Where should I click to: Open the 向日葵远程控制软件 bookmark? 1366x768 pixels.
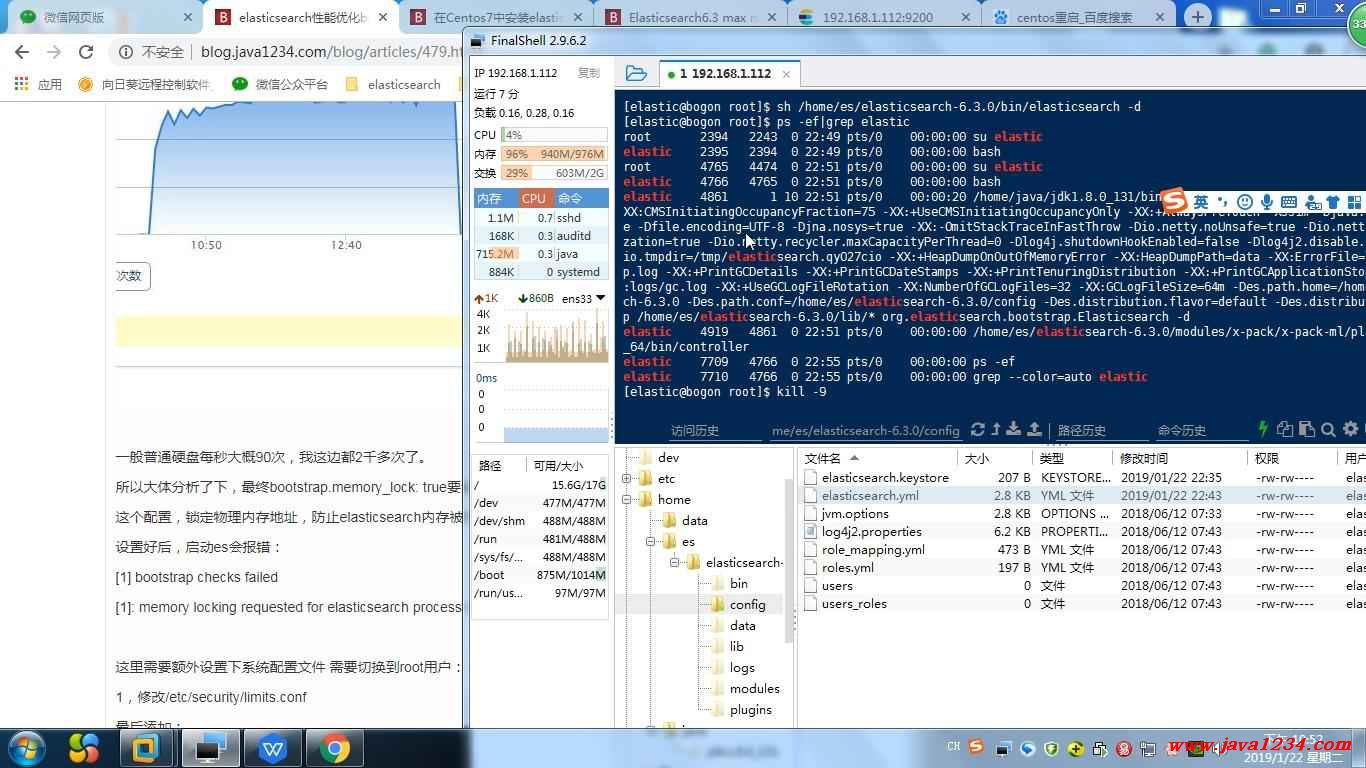(x=145, y=85)
